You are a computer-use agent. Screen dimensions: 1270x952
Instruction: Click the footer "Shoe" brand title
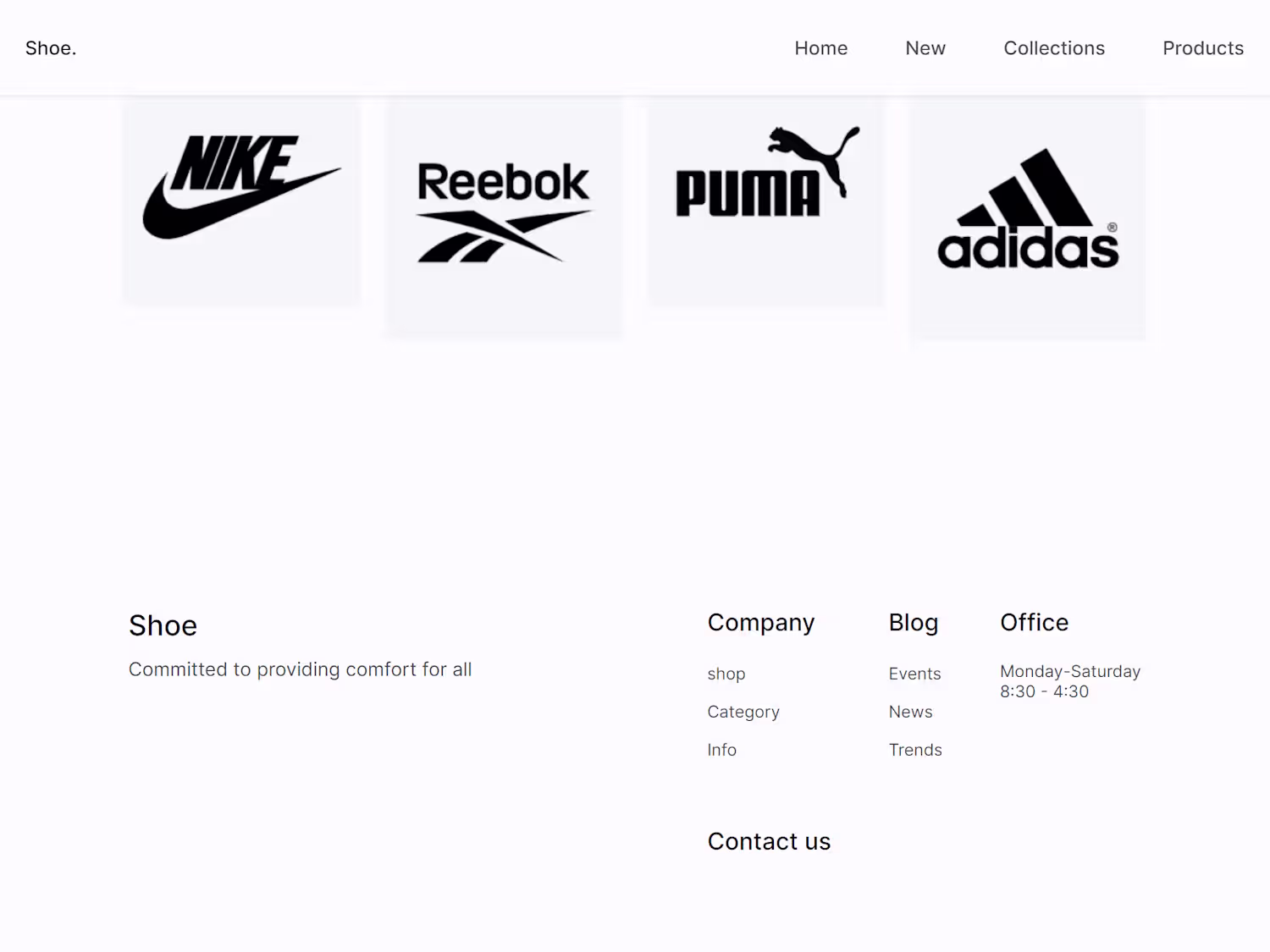coord(163,625)
